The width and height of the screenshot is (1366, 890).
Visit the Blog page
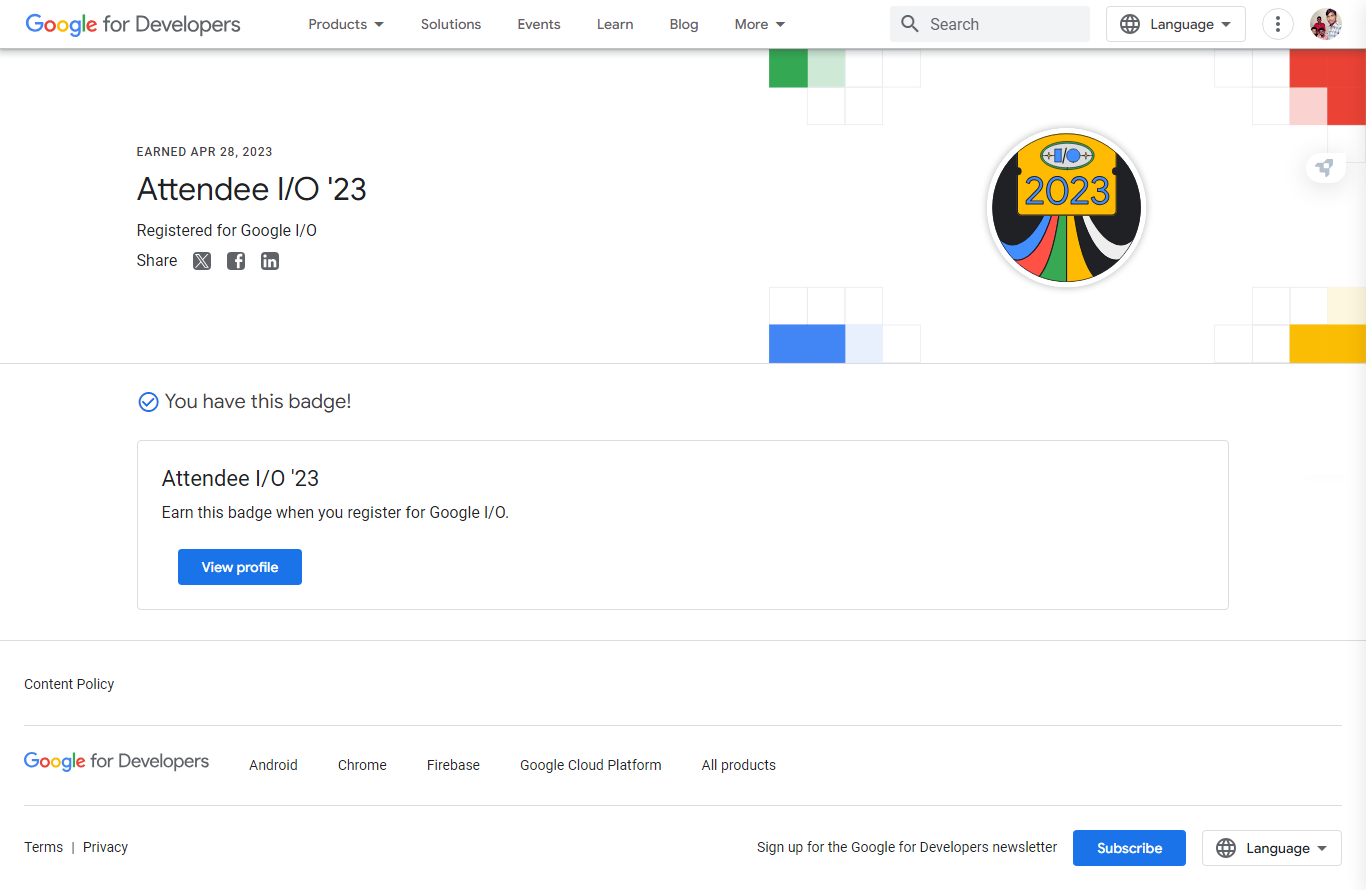pyautogui.click(x=684, y=24)
